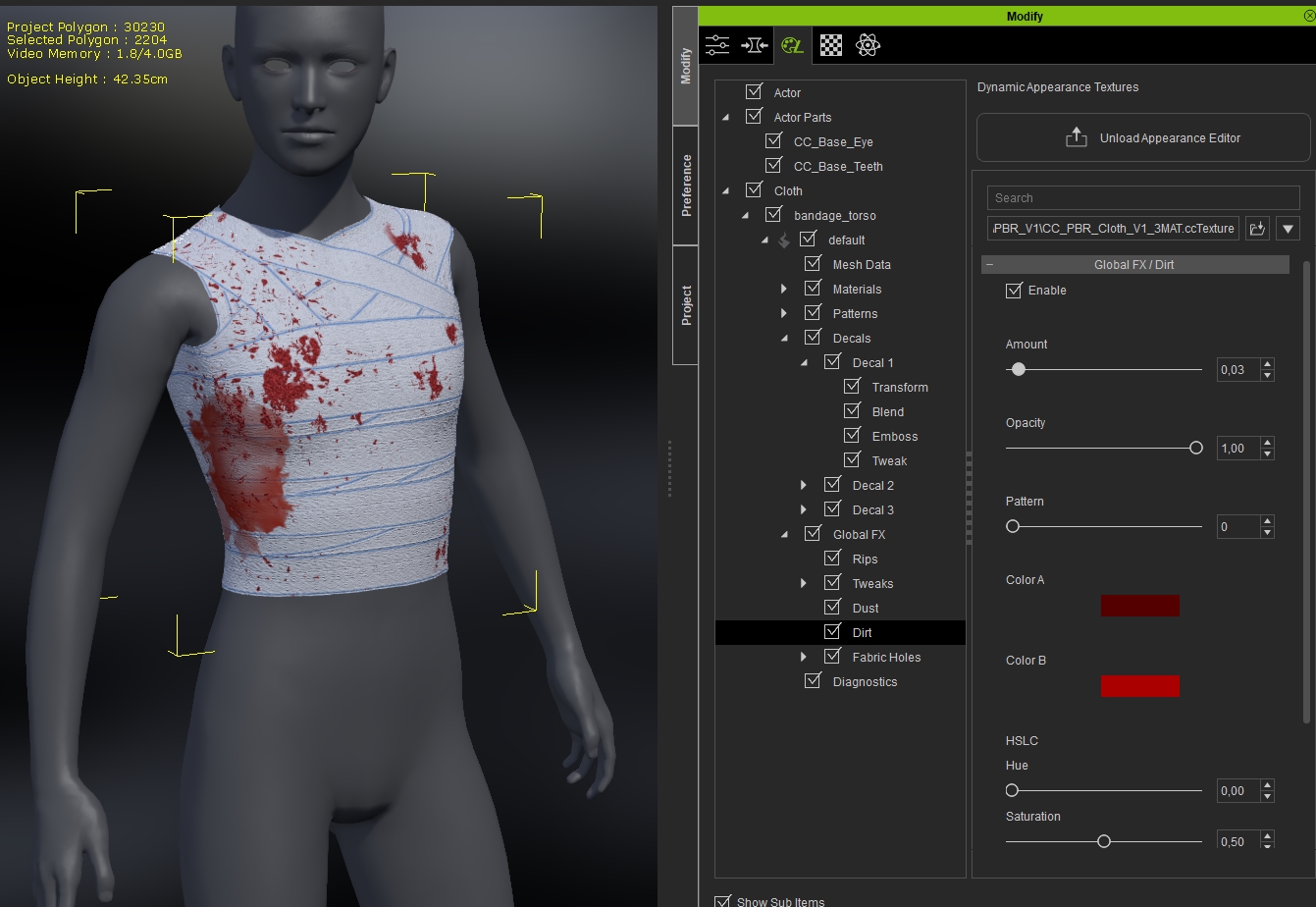The width and height of the screenshot is (1316, 907).
Task: Toggle the Enable checkbox for Dirt
Action: pos(1014,291)
